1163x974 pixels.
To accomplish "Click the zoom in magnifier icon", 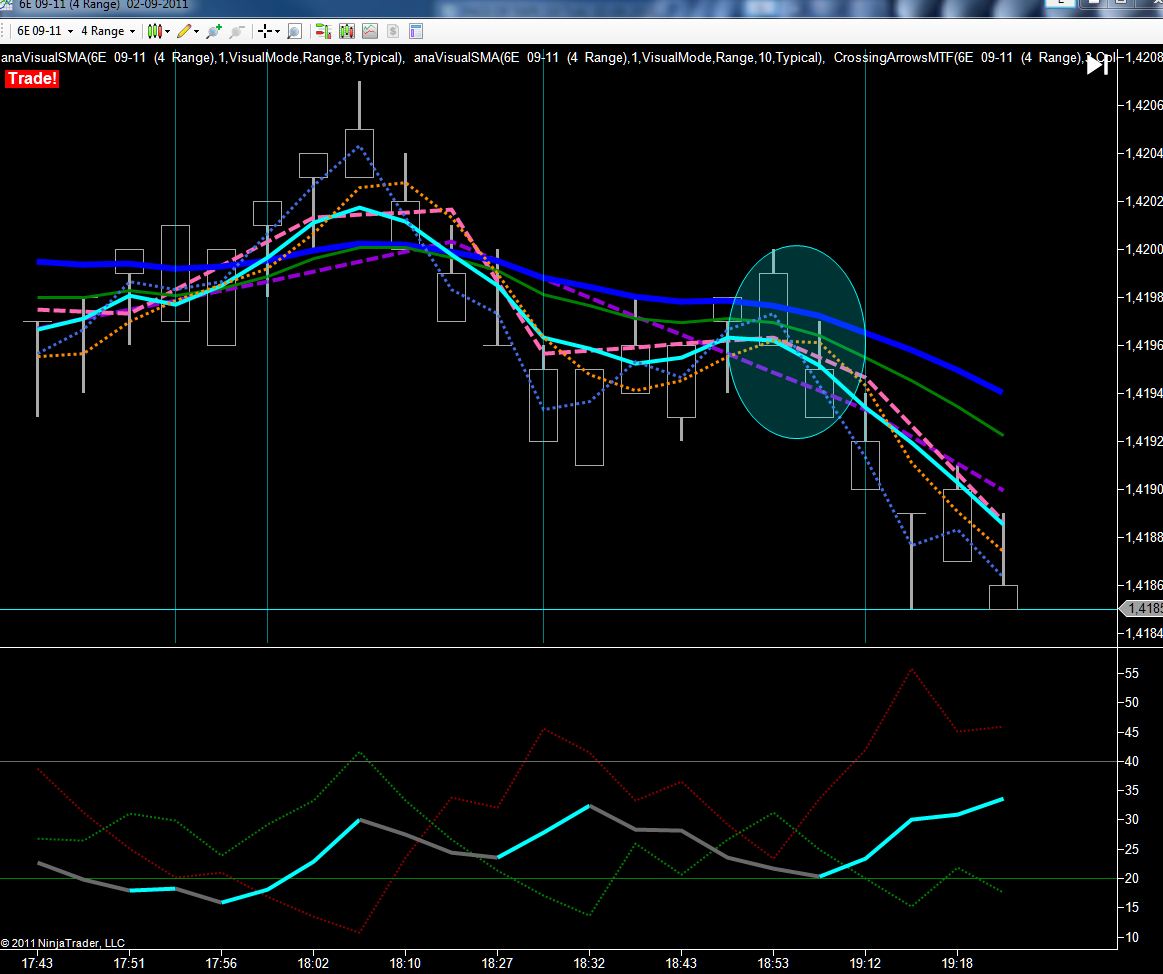I will [214, 31].
